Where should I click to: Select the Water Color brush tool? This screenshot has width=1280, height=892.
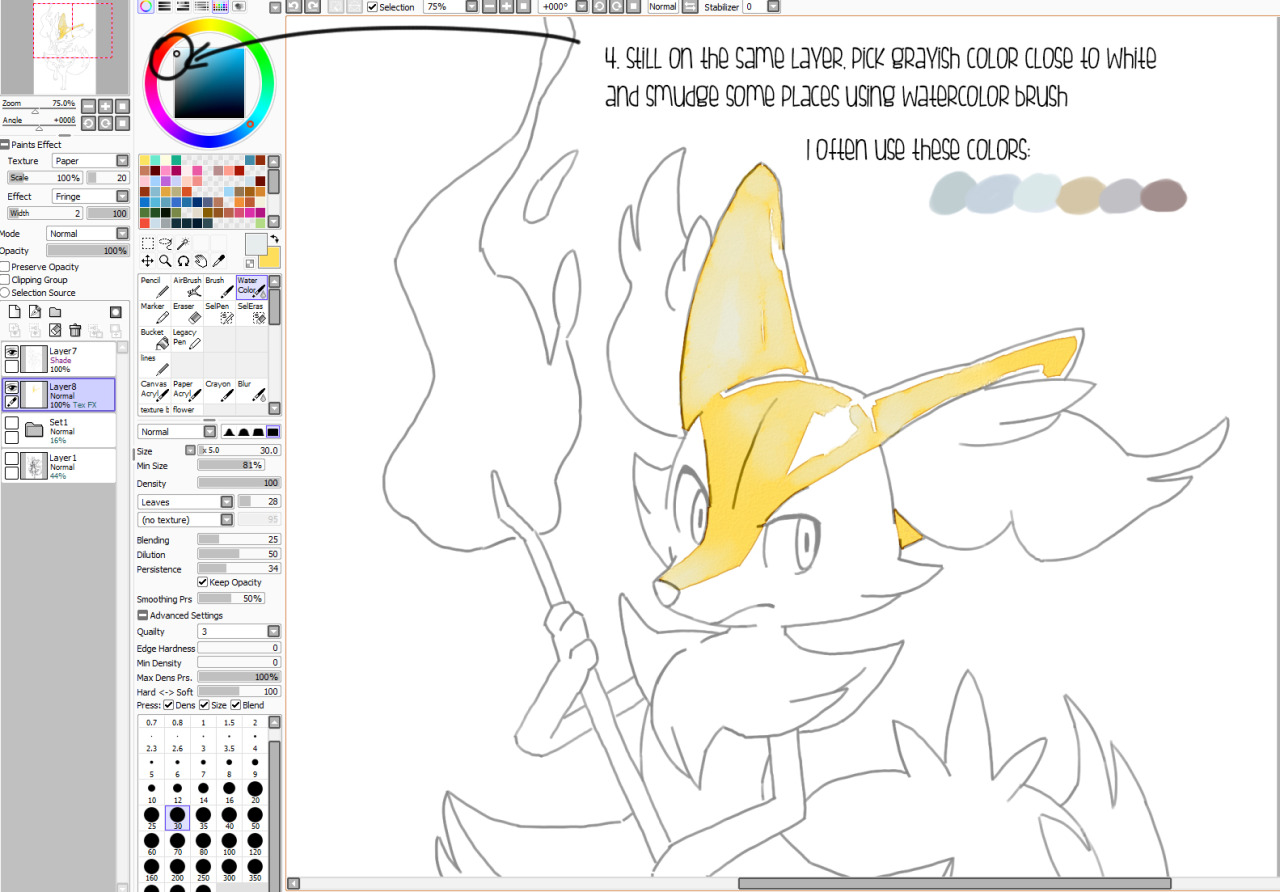(251, 287)
